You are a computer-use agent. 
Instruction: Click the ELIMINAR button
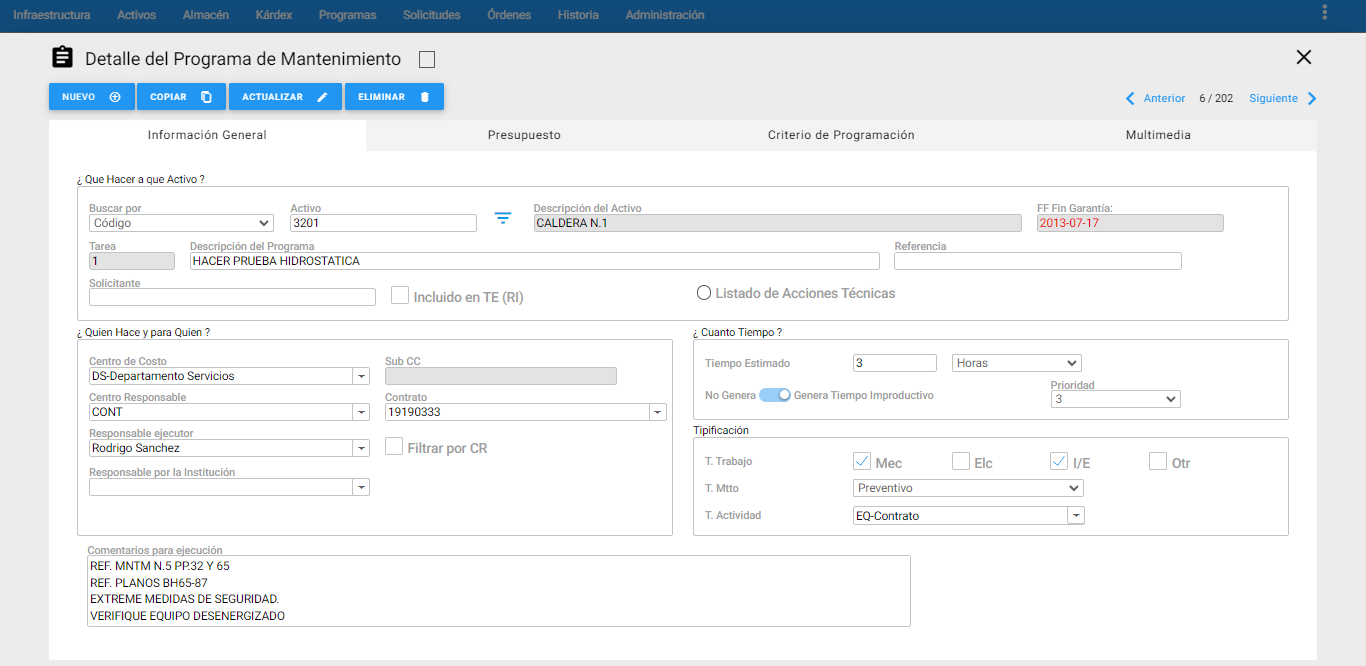[x=394, y=97]
